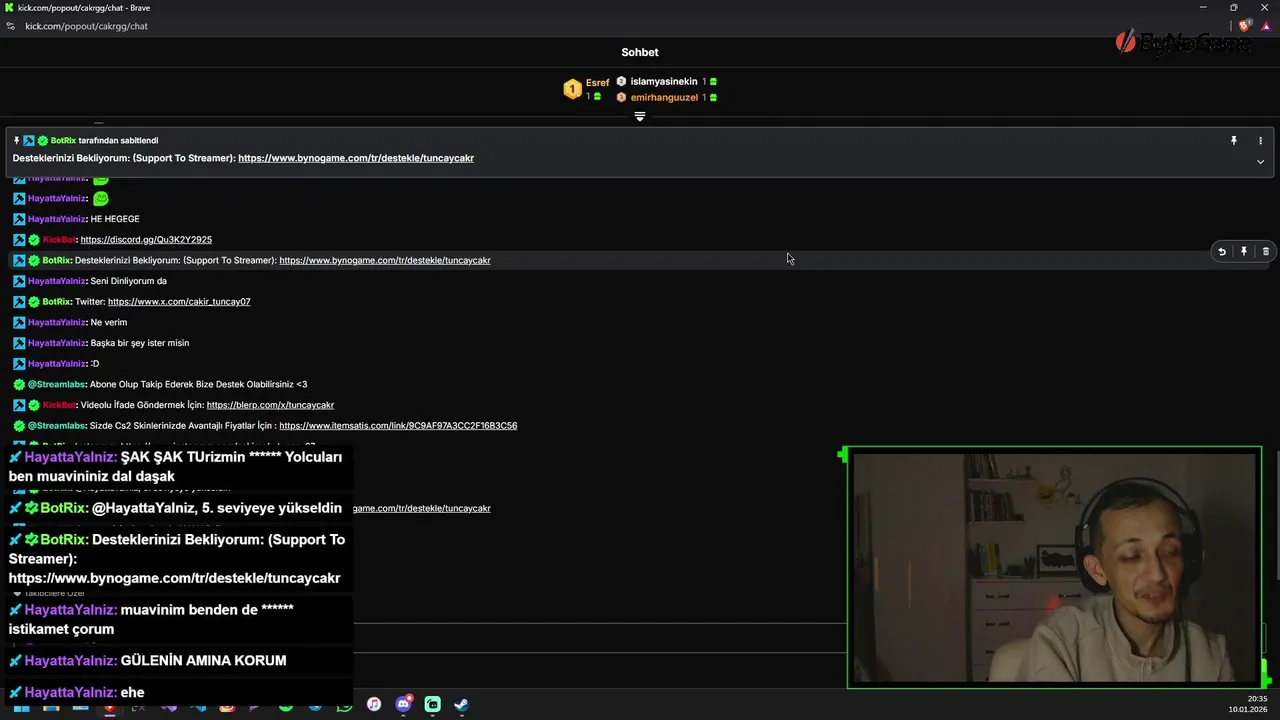Click "Başka bir şey ister misin" message

[x=140, y=343]
